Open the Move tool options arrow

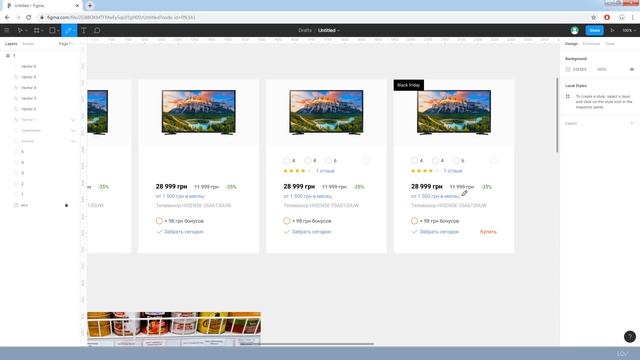click(x=26, y=31)
